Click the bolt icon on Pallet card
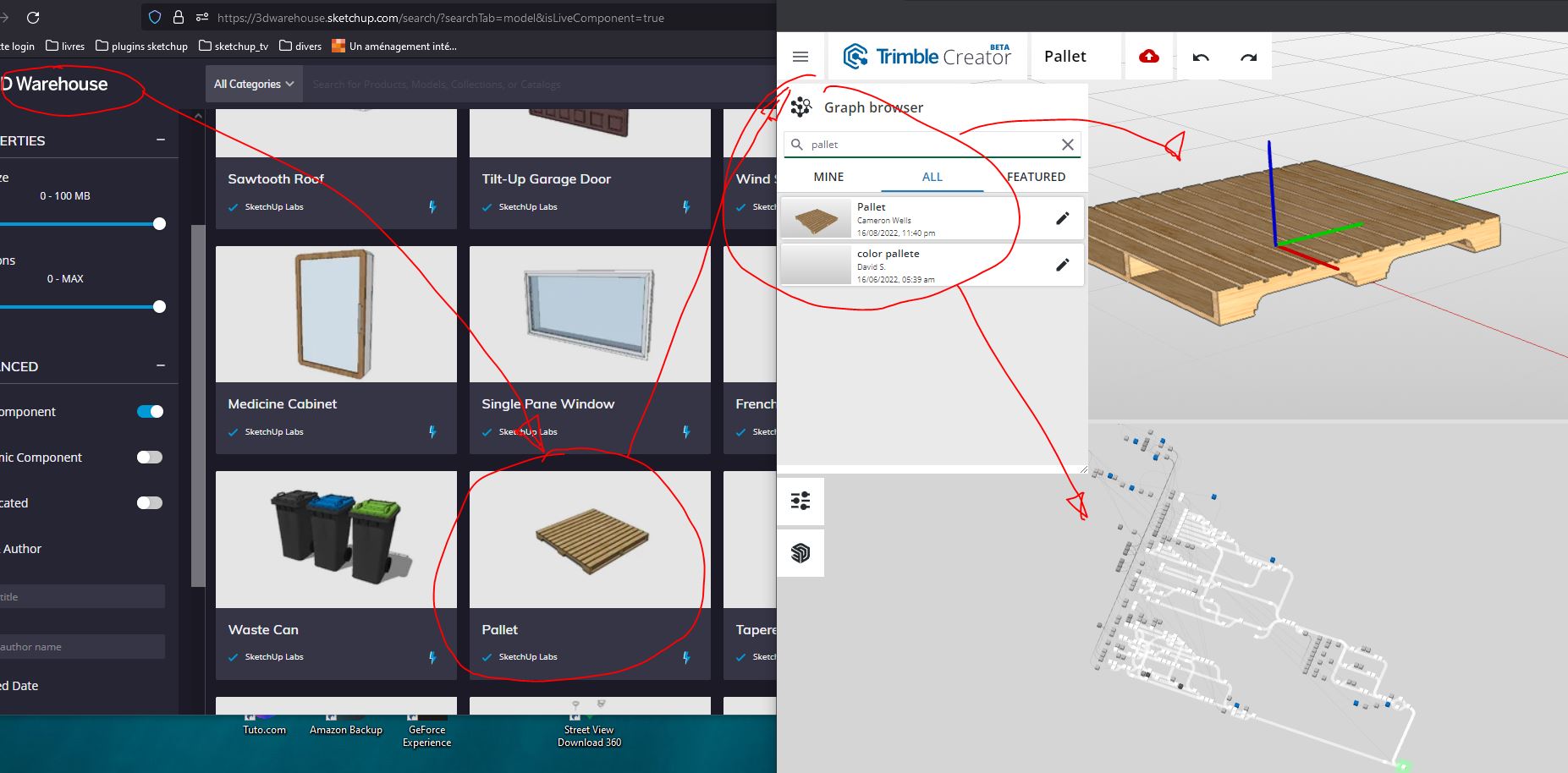Image resolution: width=1568 pixels, height=773 pixels. (686, 656)
